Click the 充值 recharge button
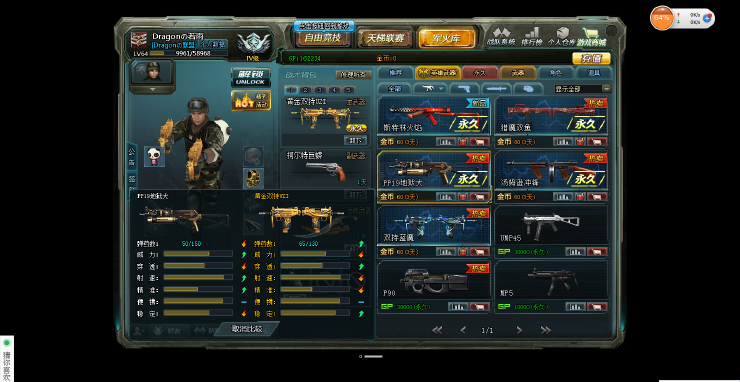The height and width of the screenshot is (382, 740). [591, 59]
